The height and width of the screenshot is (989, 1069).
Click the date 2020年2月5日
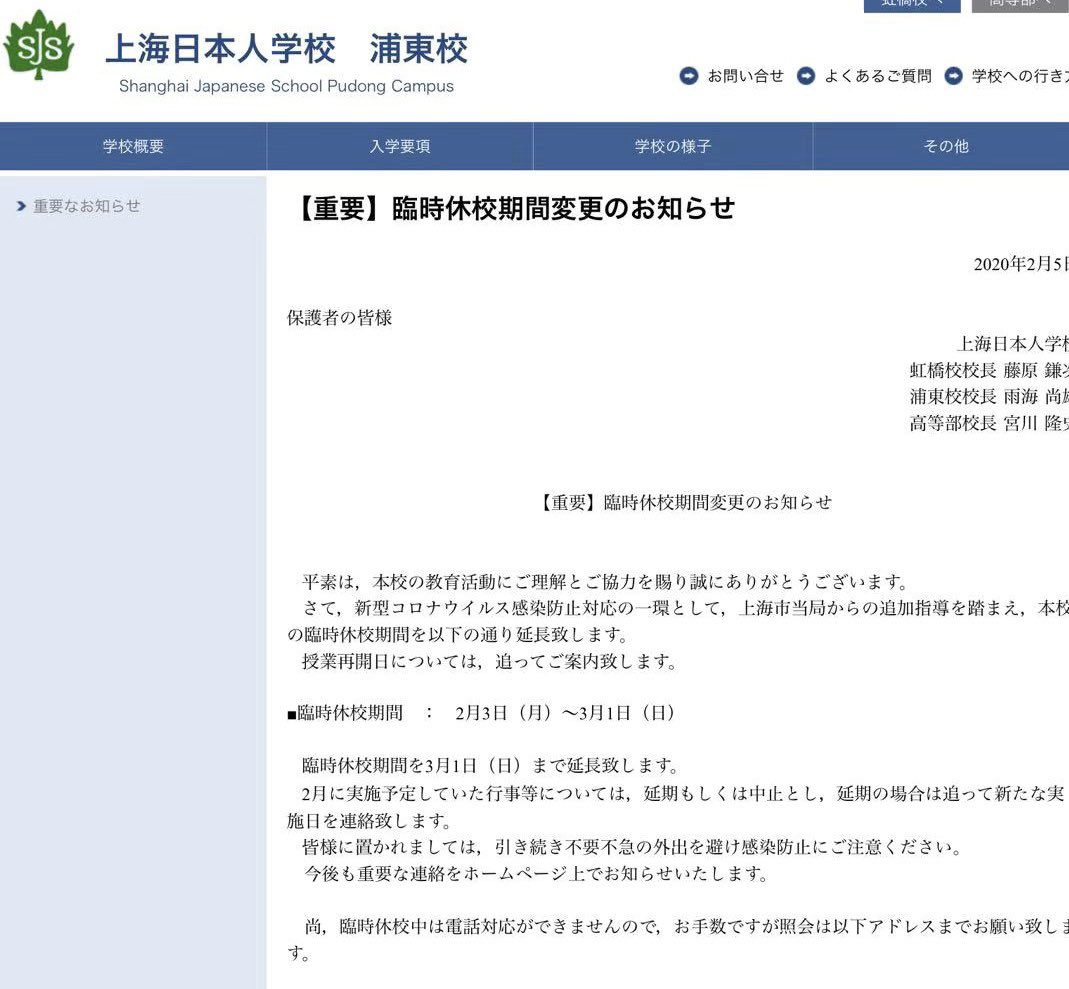point(1021,264)
